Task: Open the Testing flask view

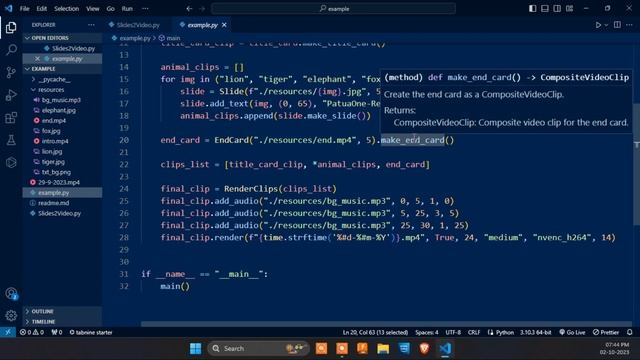Action: pyautogui.click(x=11, y=140)
